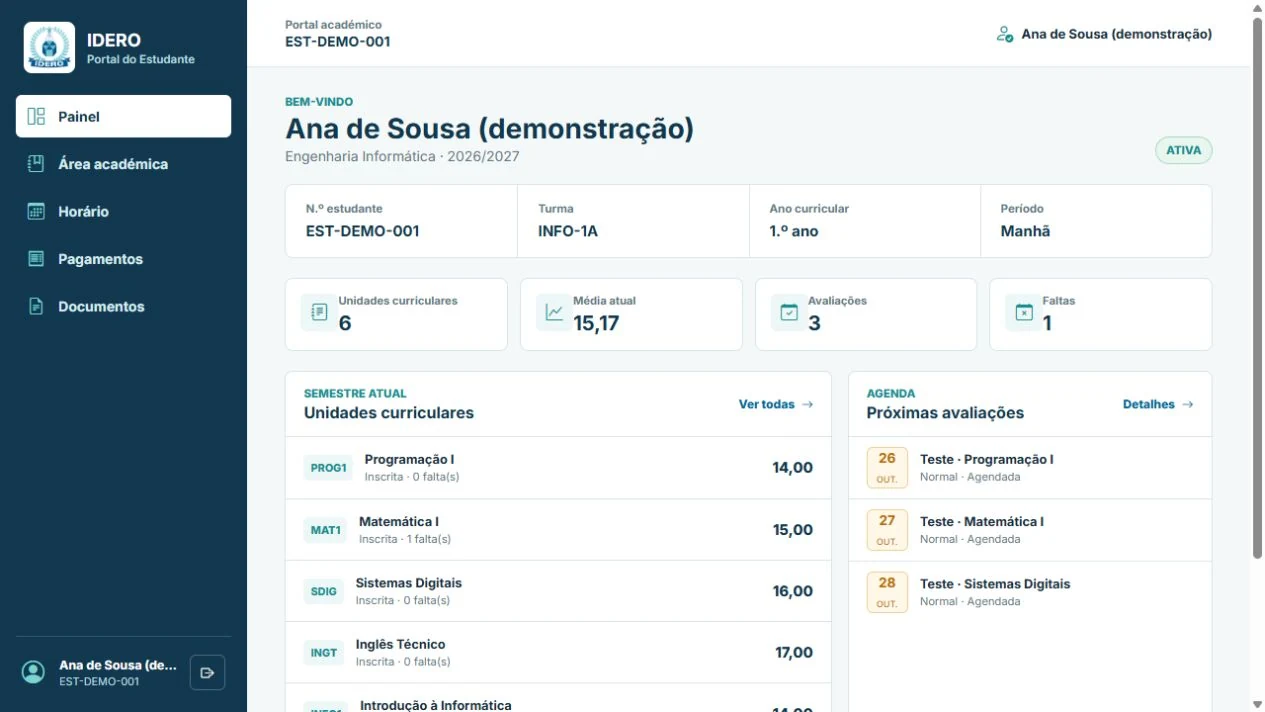Open the Documentos menu item

[x=123, y=306]
